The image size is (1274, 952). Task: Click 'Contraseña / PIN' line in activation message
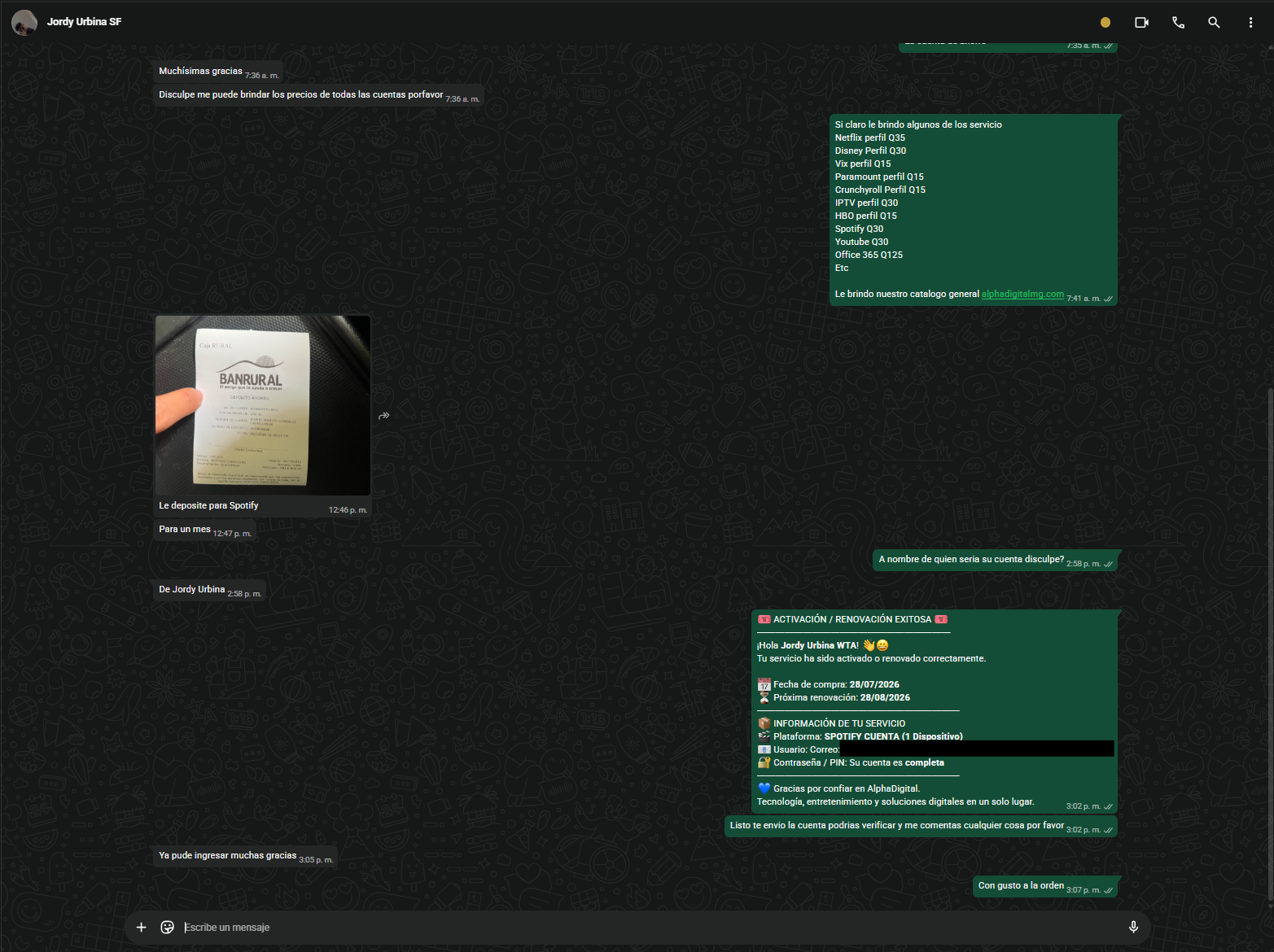(851, 762)
